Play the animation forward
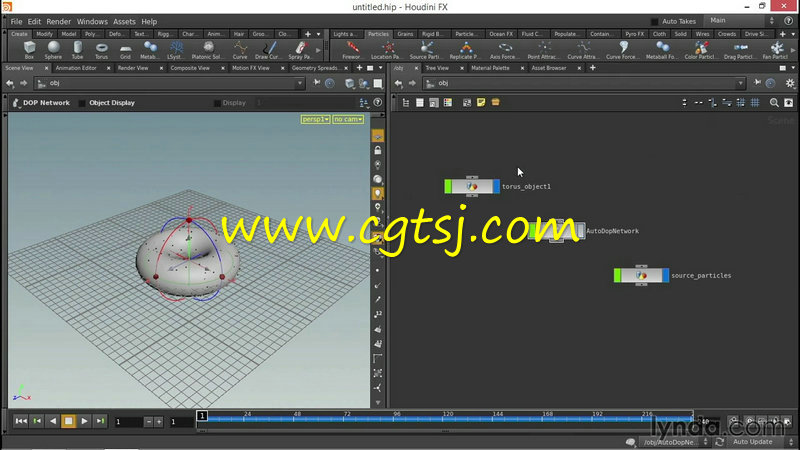This screenshot has width=800, height=450. coord(84,421)
